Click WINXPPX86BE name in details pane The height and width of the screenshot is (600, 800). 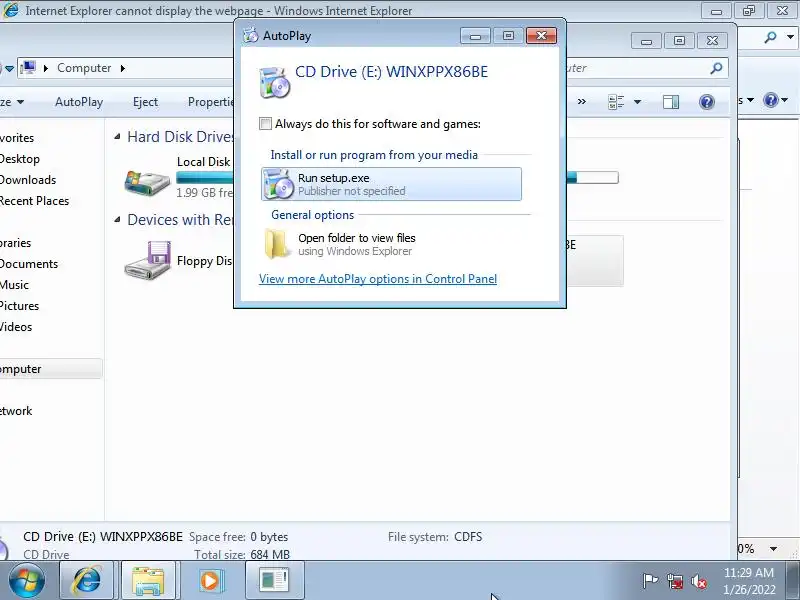click(141, 537)
